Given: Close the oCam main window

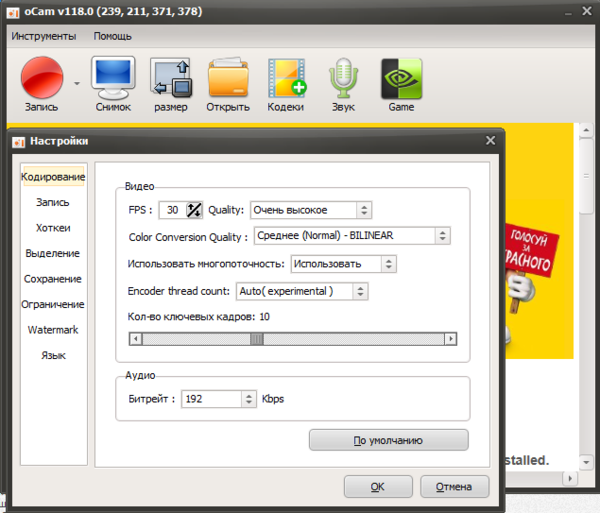Looking at the screenshot, I should pyautogui.click(x=587, y=11).
